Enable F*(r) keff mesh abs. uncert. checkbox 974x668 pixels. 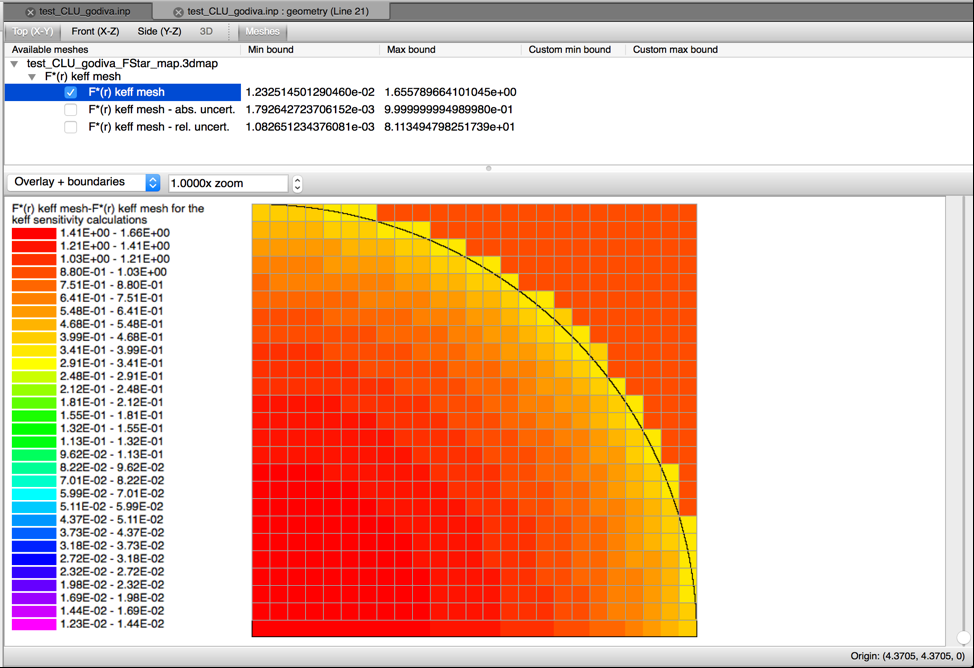(71, 109)
